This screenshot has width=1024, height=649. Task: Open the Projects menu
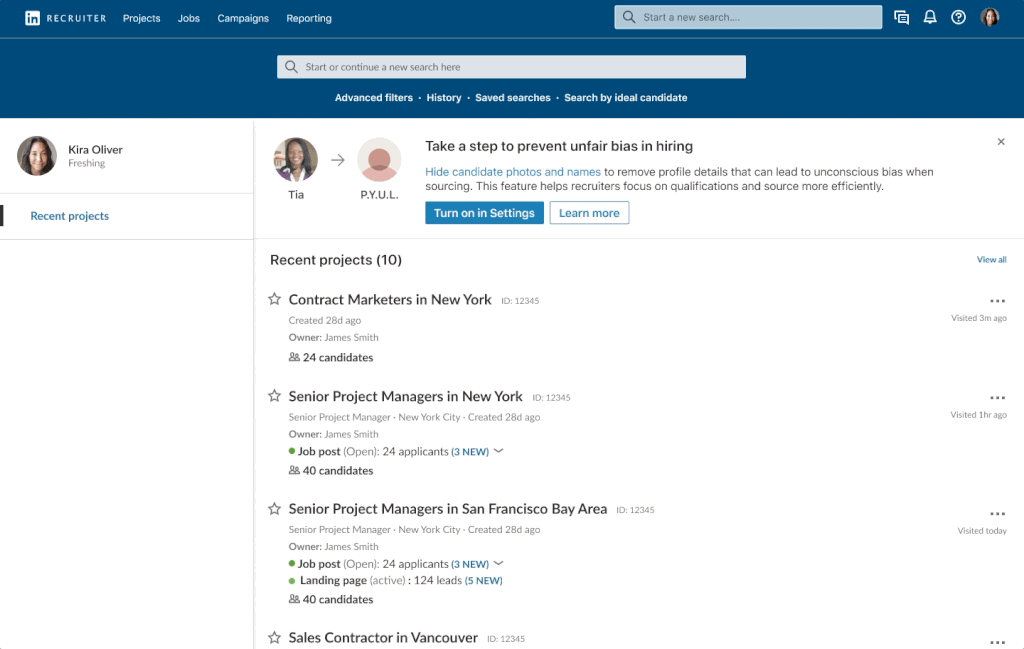[141, 18]
